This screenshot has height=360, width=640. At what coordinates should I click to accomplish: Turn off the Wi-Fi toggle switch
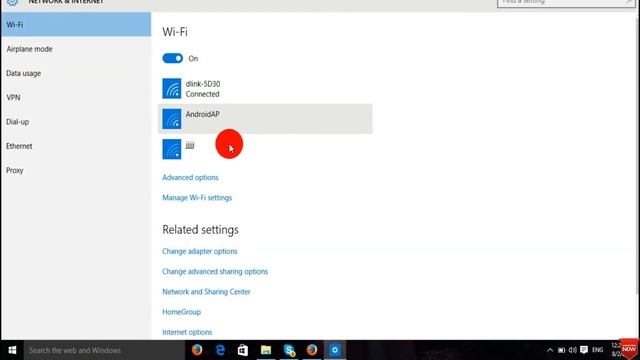[x=173, y=58]
